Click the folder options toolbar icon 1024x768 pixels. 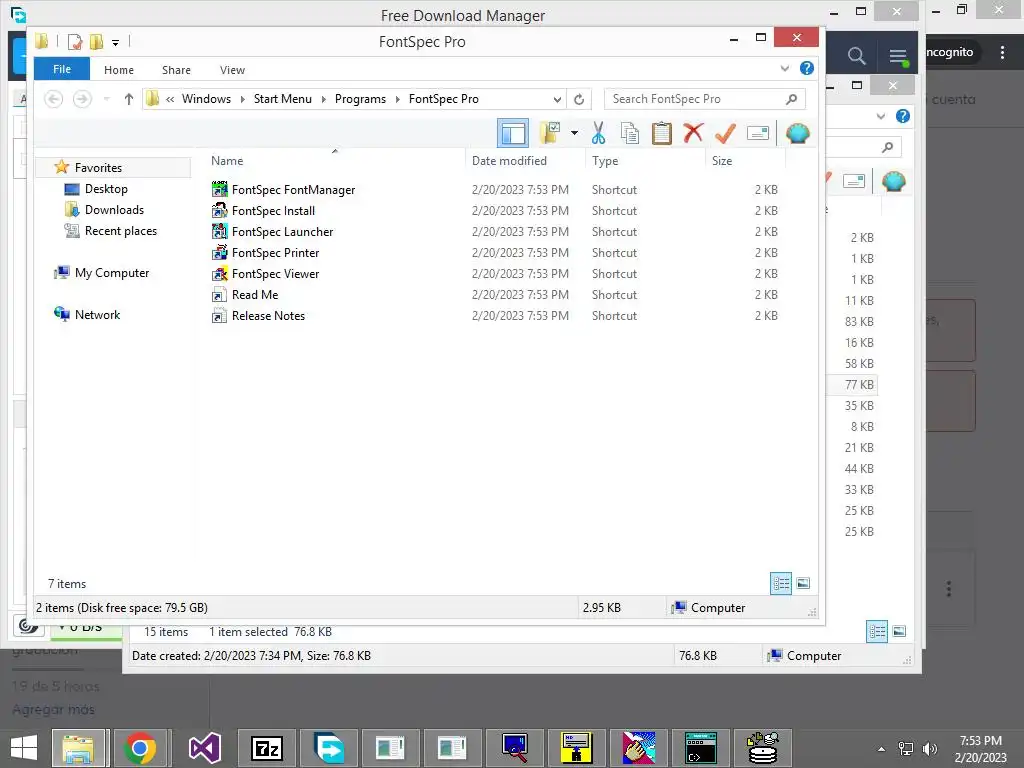pos(550,133)
